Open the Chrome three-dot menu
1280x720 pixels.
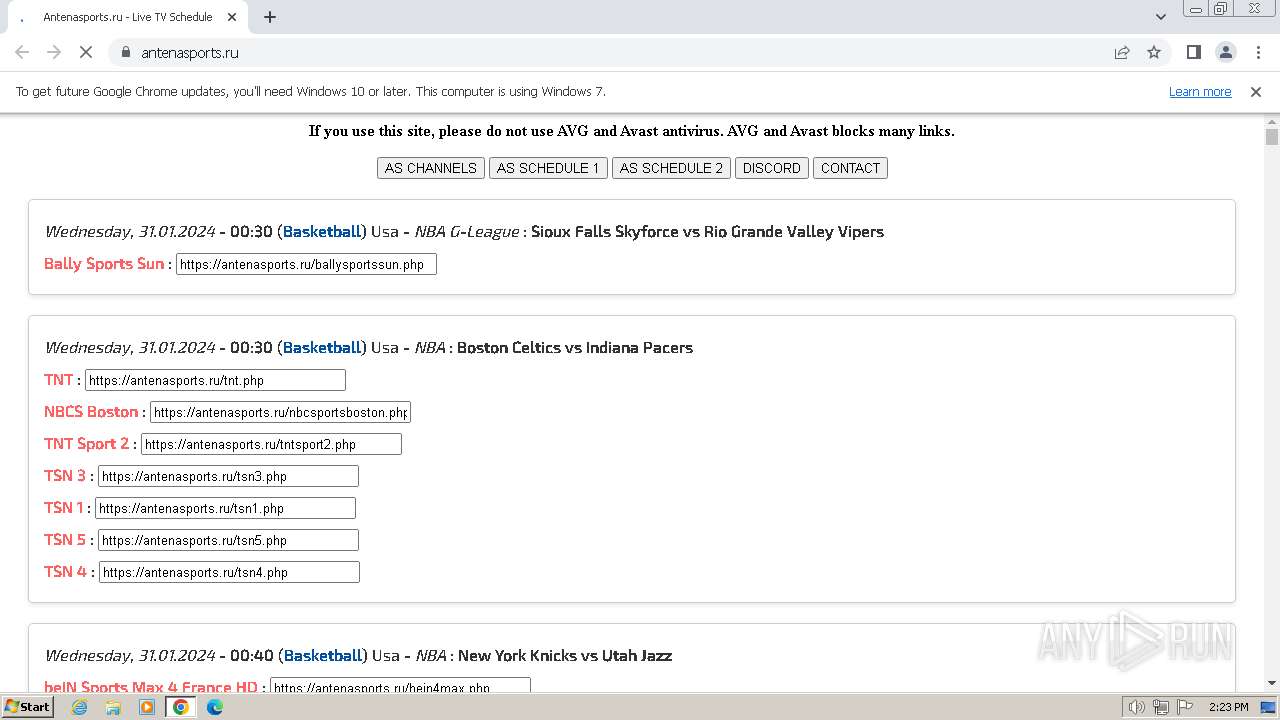point(1257,52)
